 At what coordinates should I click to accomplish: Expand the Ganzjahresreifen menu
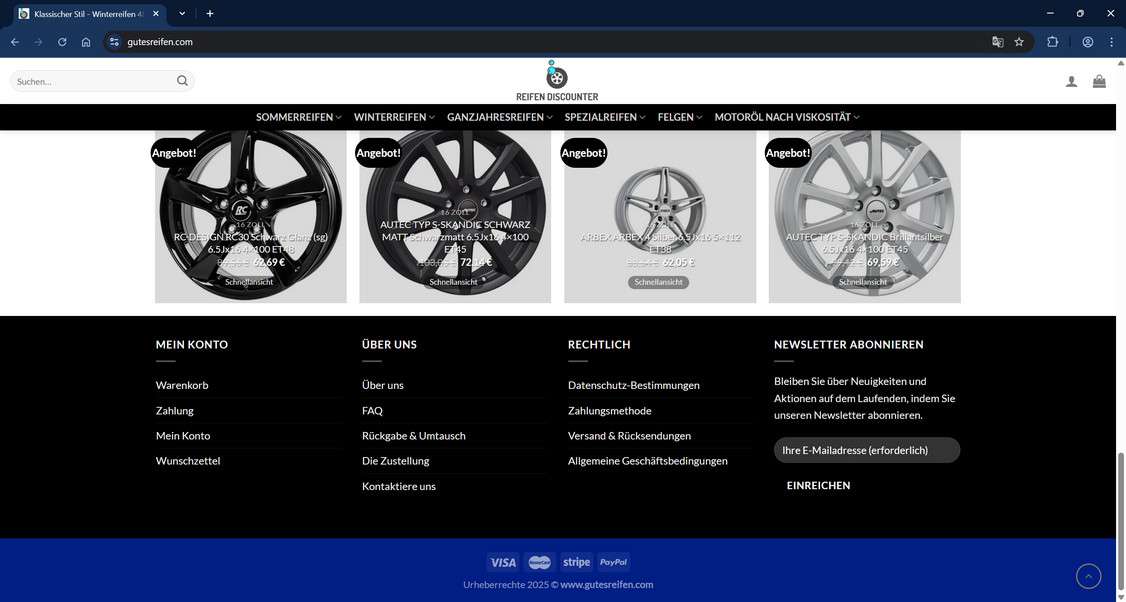(500, 117)
